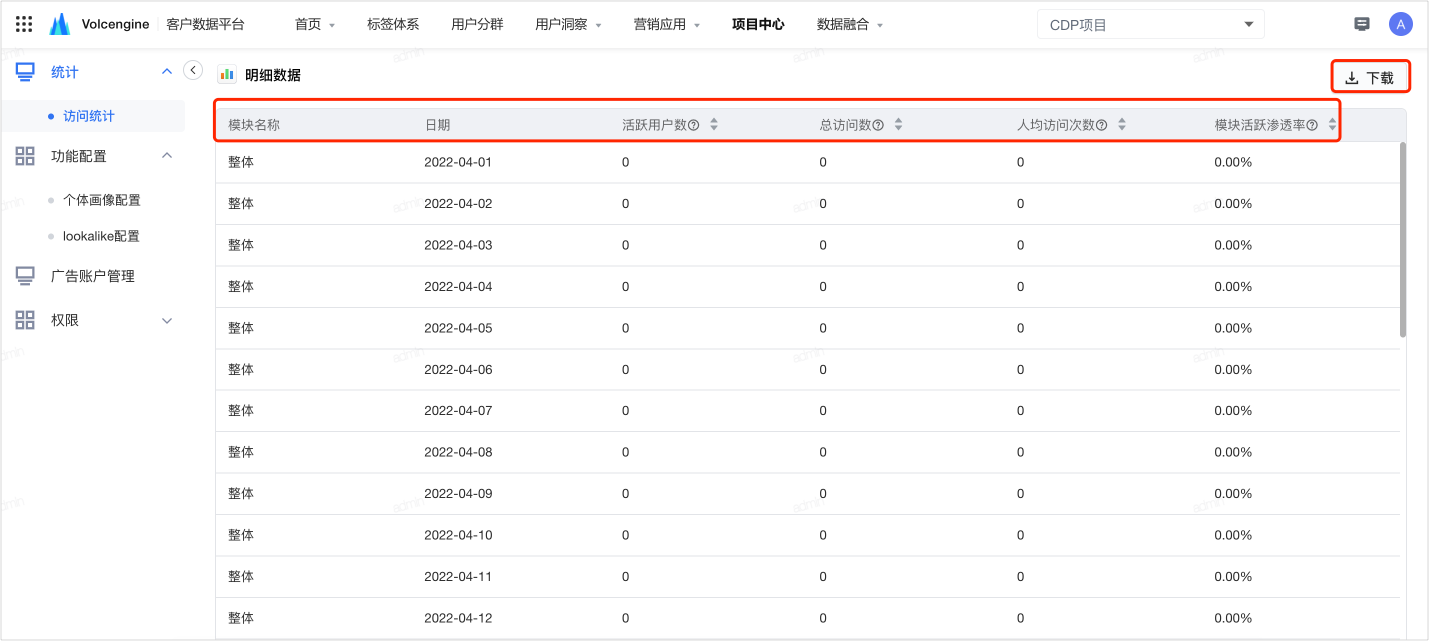The width and height of the screenshot is (1429, 641).
Task: Select the date cell 2022-04-04
Action: [458, 286]
